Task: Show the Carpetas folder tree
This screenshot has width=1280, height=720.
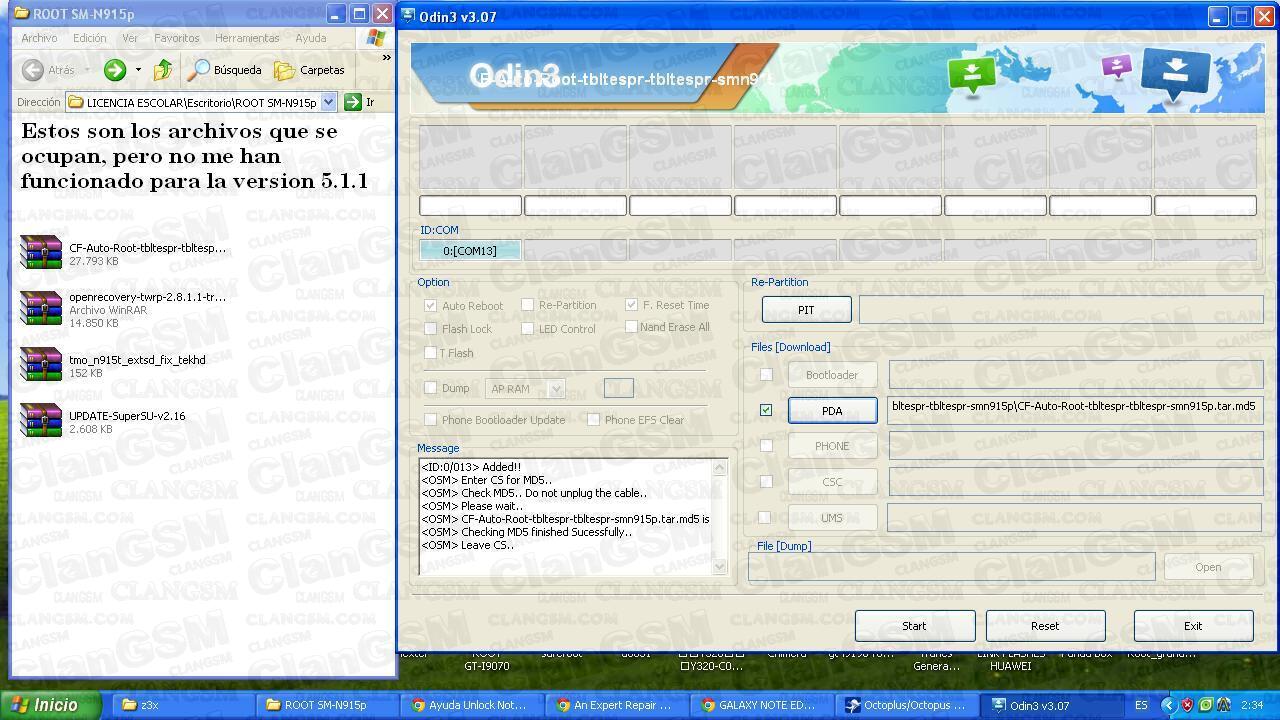Action: 310,70
